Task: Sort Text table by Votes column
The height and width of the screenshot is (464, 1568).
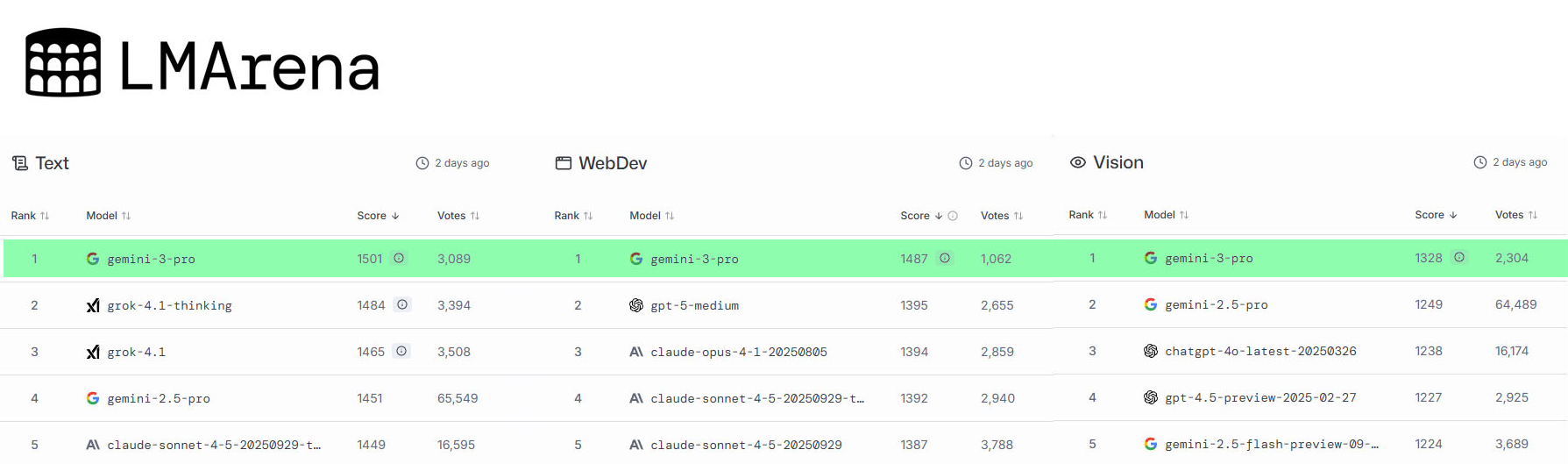Action: tap(458, 216)
